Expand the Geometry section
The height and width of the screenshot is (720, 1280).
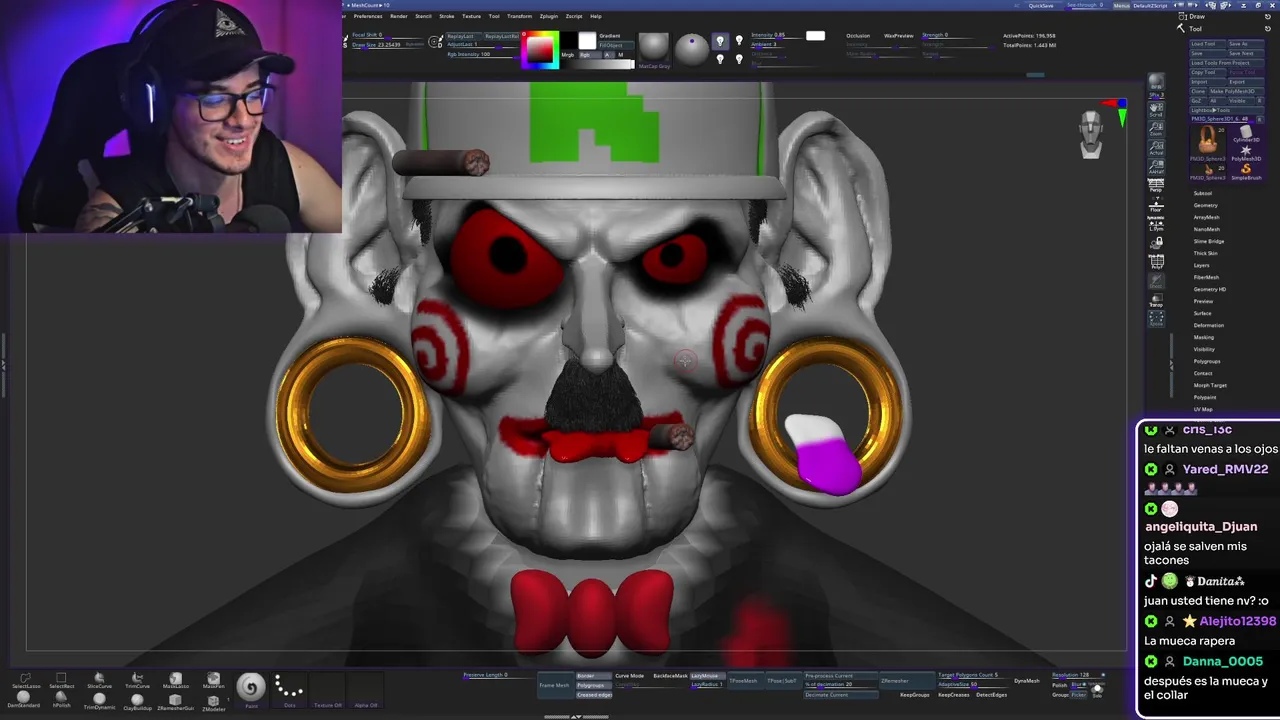point(1205,205)
